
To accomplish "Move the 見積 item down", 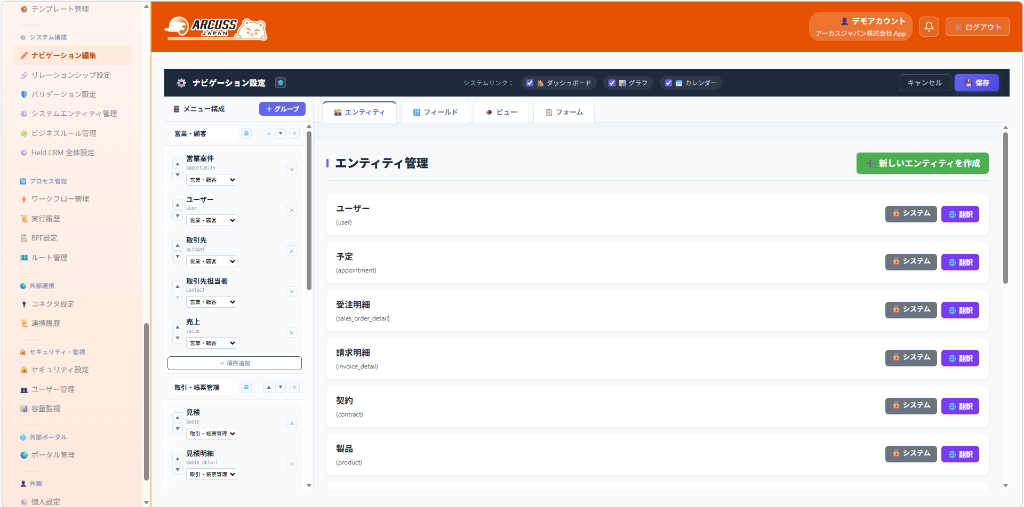I will click(177, 429).
